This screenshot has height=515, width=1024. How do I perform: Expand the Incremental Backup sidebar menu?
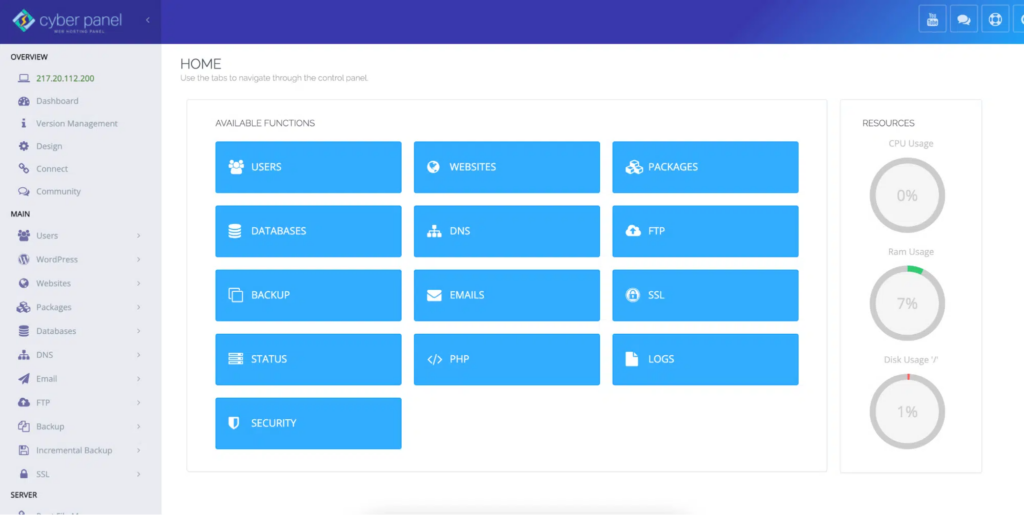(74, 451)
